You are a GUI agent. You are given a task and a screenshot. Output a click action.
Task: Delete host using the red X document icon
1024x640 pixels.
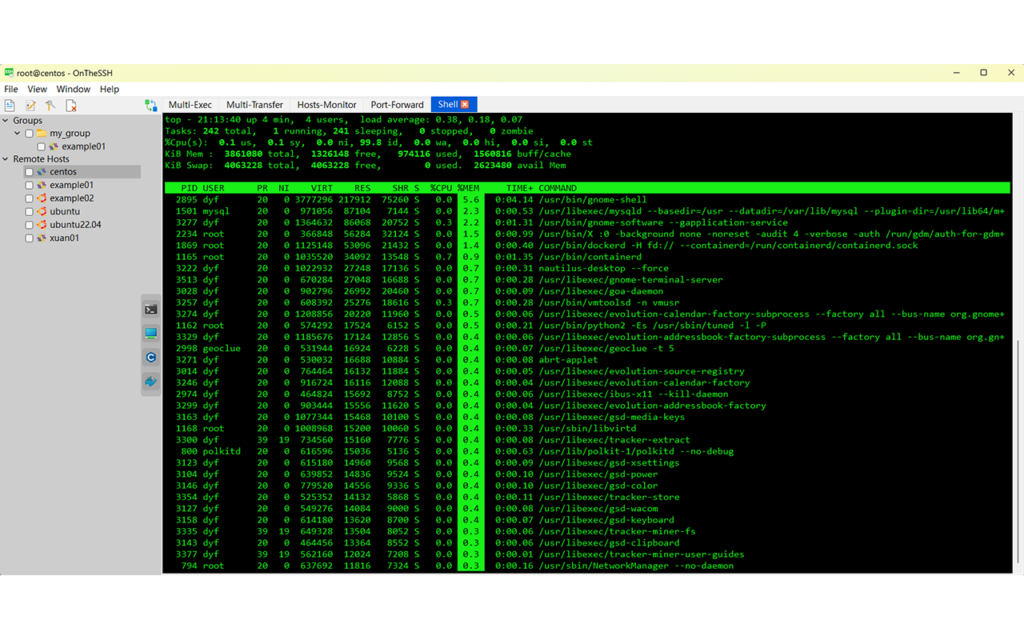[x=70, y=105]
